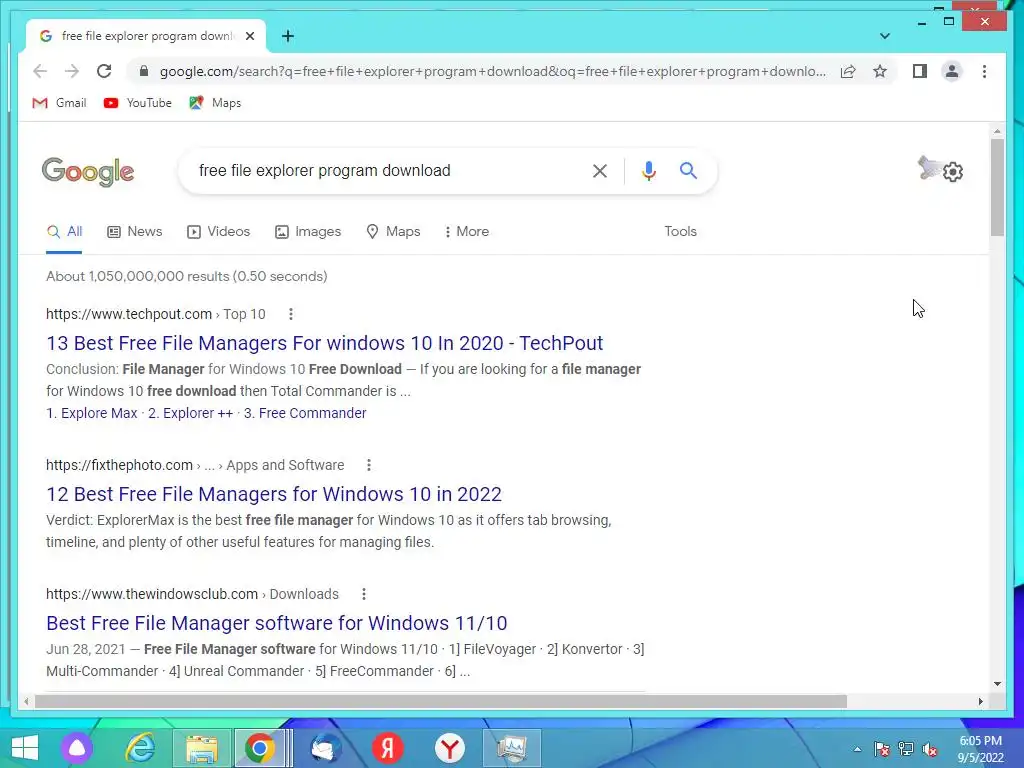Open Thunderbird mail taskbar icon
The image size is (1024, 768).
(325, 748)
